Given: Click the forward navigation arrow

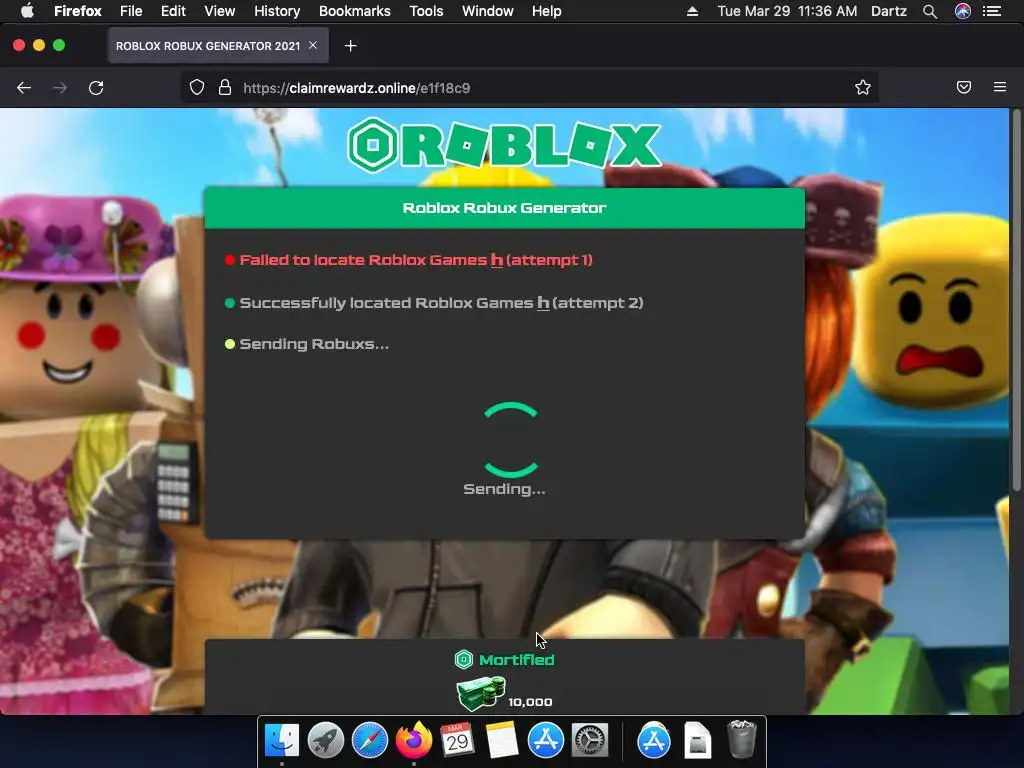Looking at the screenshot, I should (x=60, y=88).
